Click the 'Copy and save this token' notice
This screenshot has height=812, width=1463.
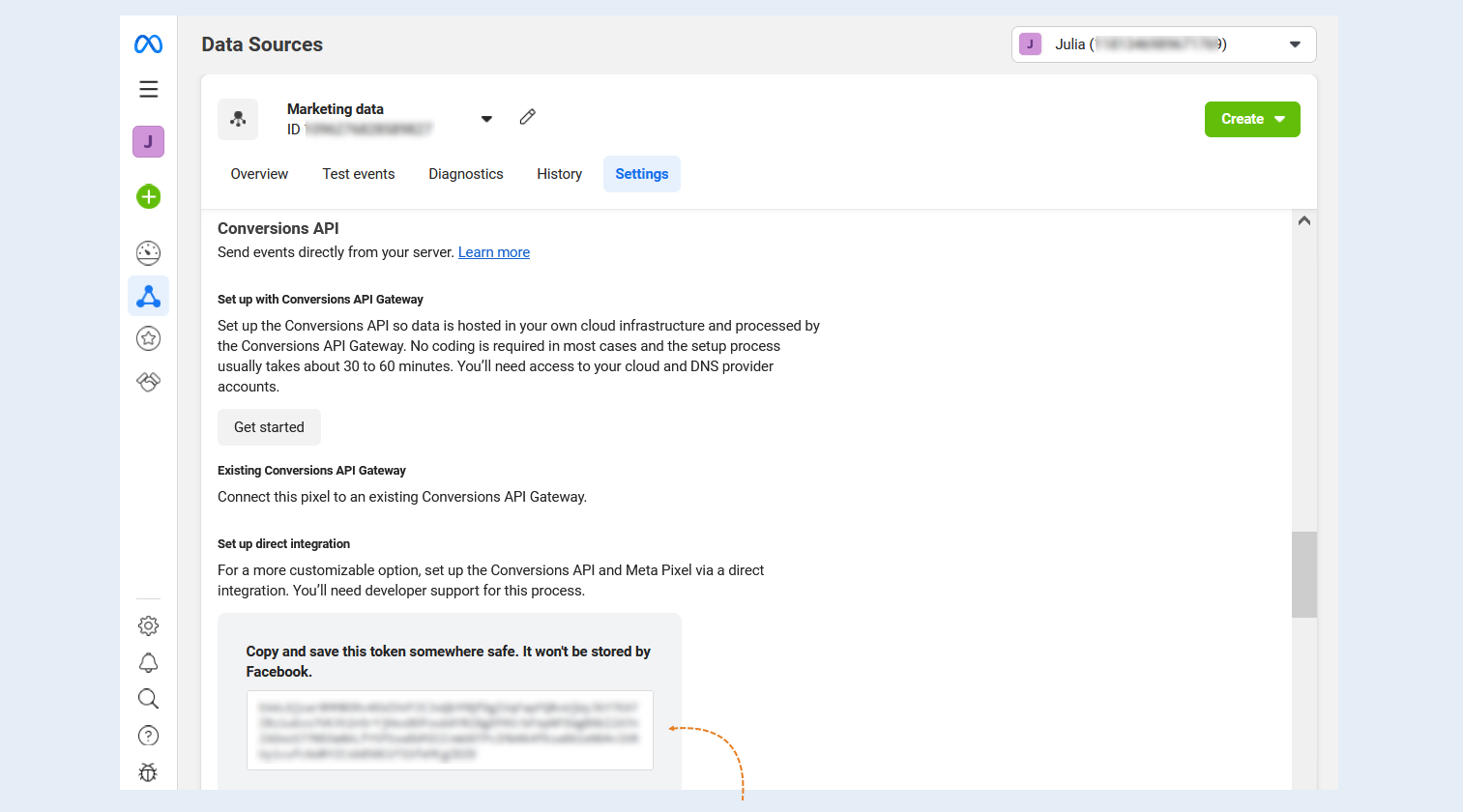449,661
